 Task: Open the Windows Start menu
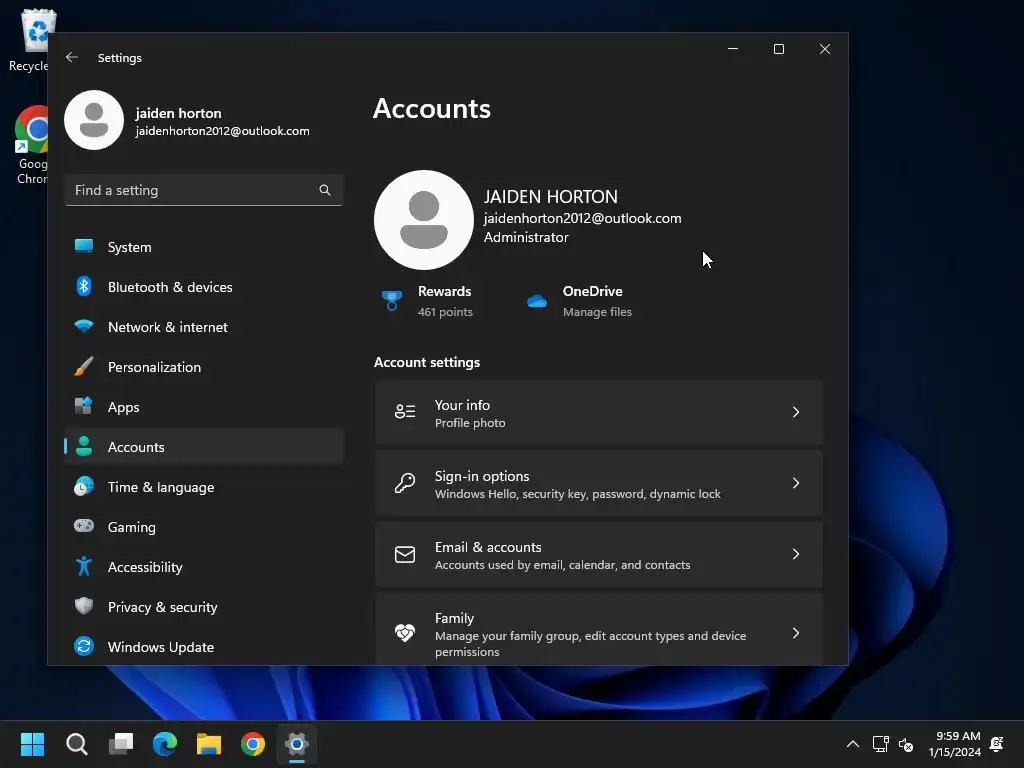point(32,744)
